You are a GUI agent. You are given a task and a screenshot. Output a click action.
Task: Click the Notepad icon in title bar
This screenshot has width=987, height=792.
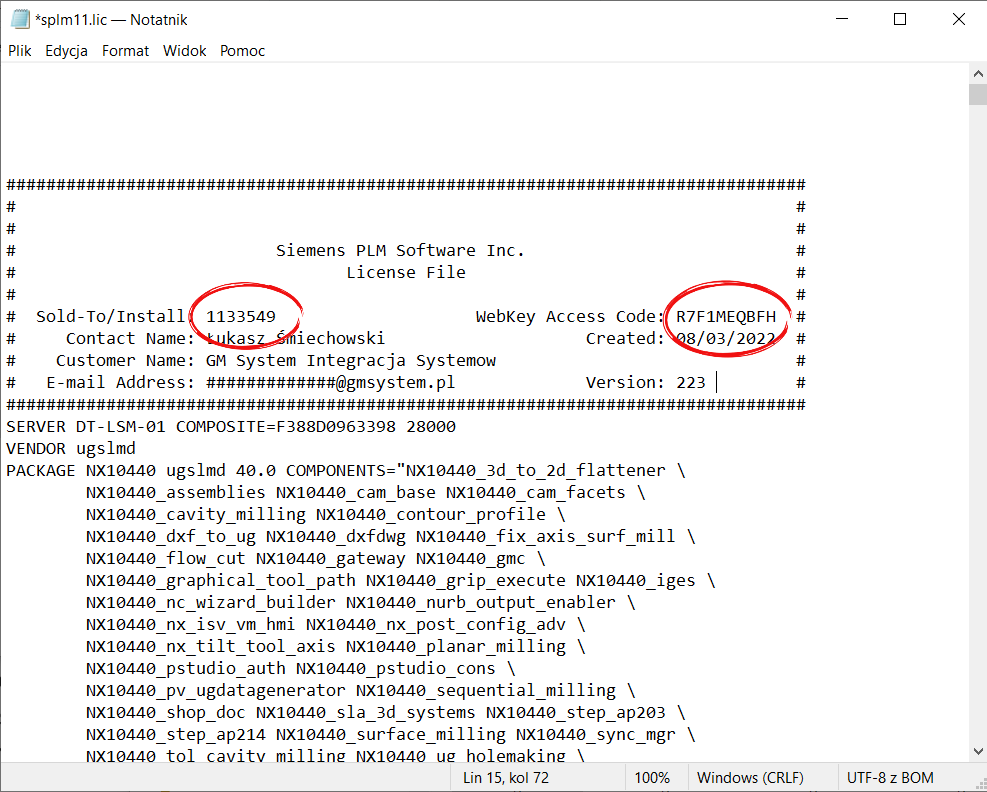tap(20, 20)
